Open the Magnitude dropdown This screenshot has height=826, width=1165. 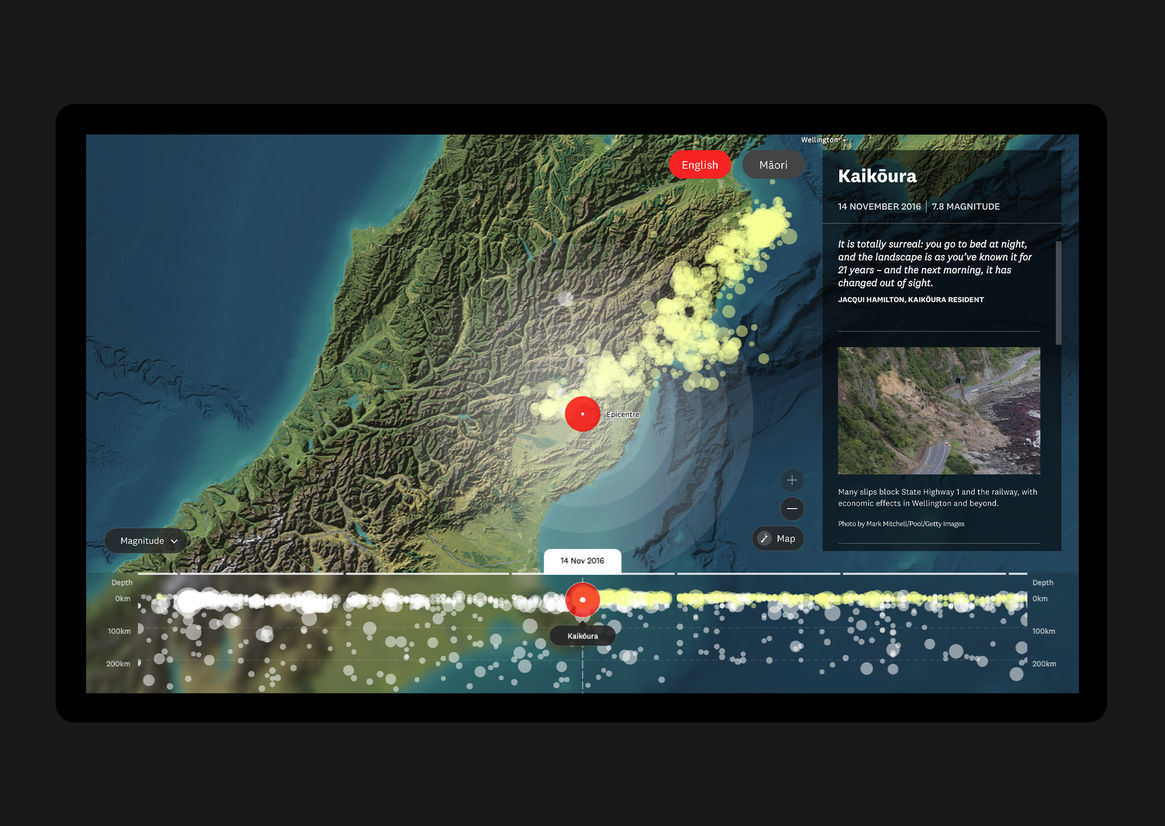pos(146,541)
